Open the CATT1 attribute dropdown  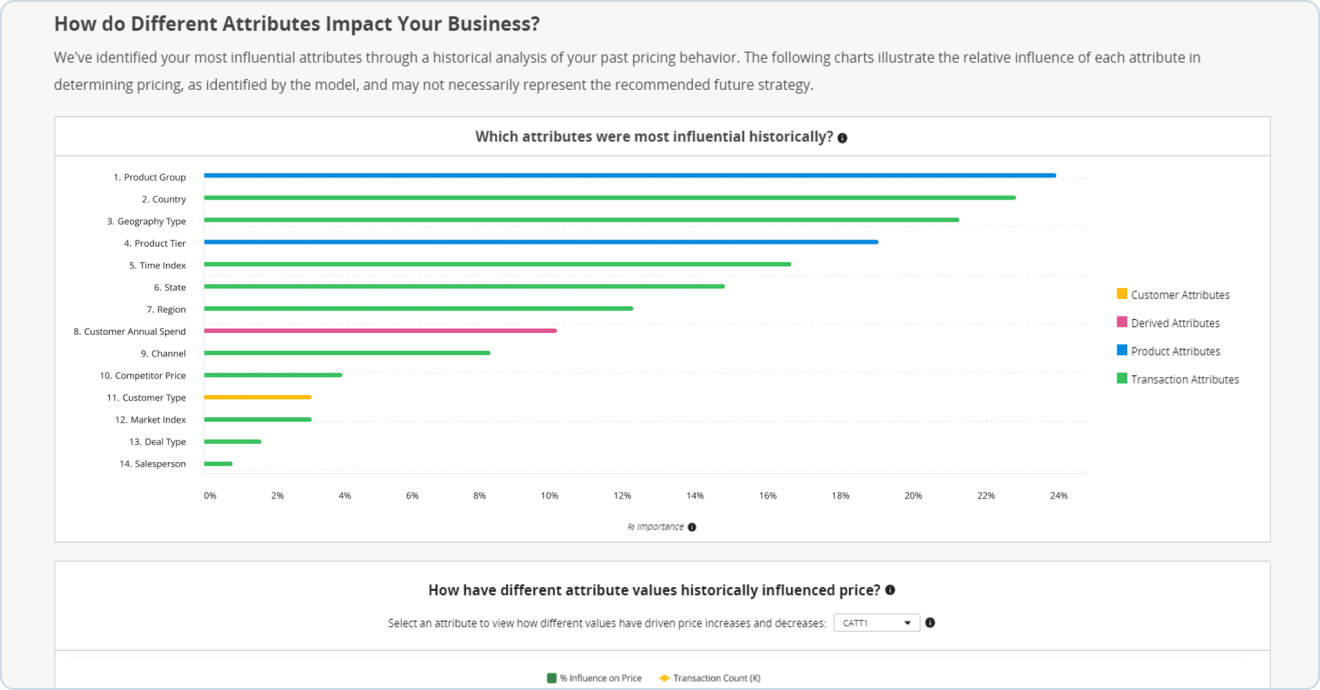coord(877,623)
